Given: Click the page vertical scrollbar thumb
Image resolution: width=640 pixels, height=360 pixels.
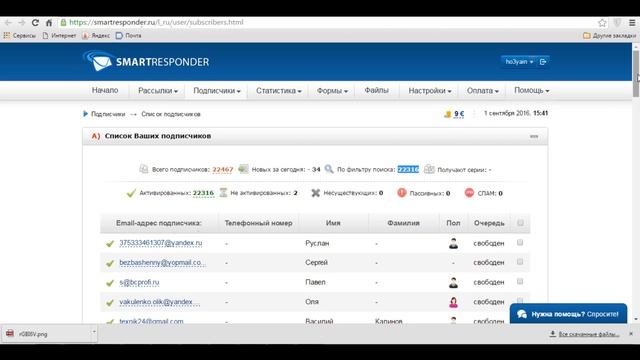Looking at the screenshot, I should click(x=636, y=73).
